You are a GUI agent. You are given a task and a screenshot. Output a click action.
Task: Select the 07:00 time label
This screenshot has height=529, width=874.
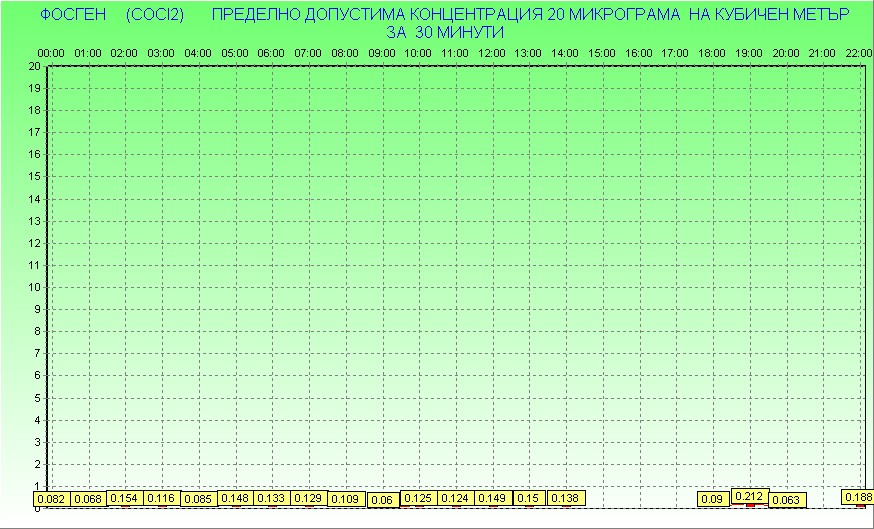tap(308, 54)
